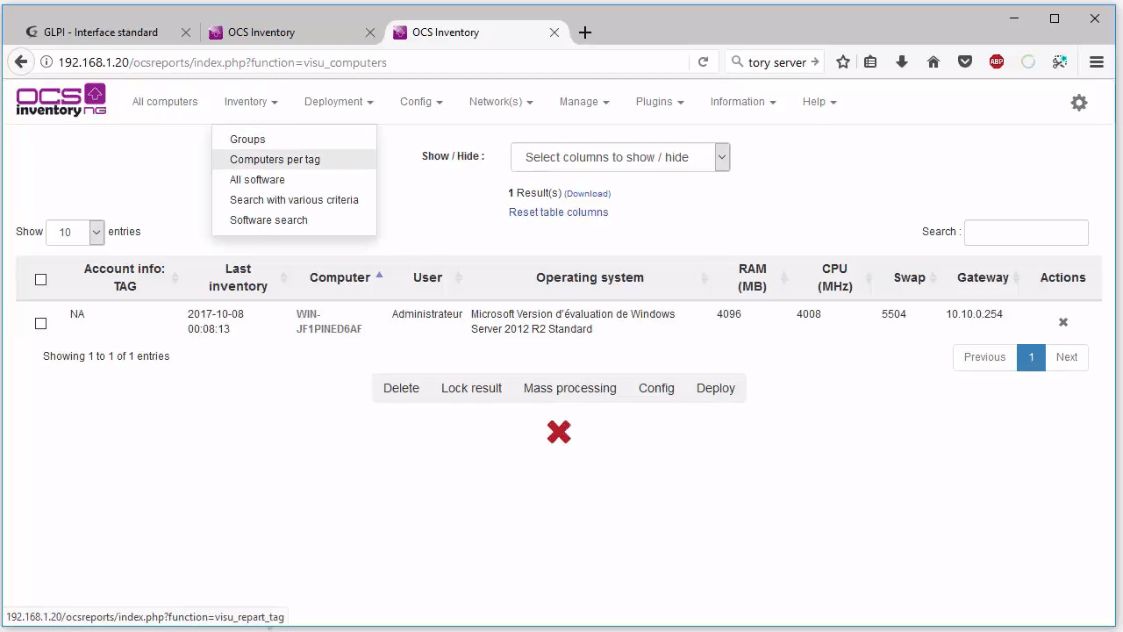Expand the Network(s) menu
Viewport: 1123px width, 632px height.
pyautogui.click(x=501, y=102)
